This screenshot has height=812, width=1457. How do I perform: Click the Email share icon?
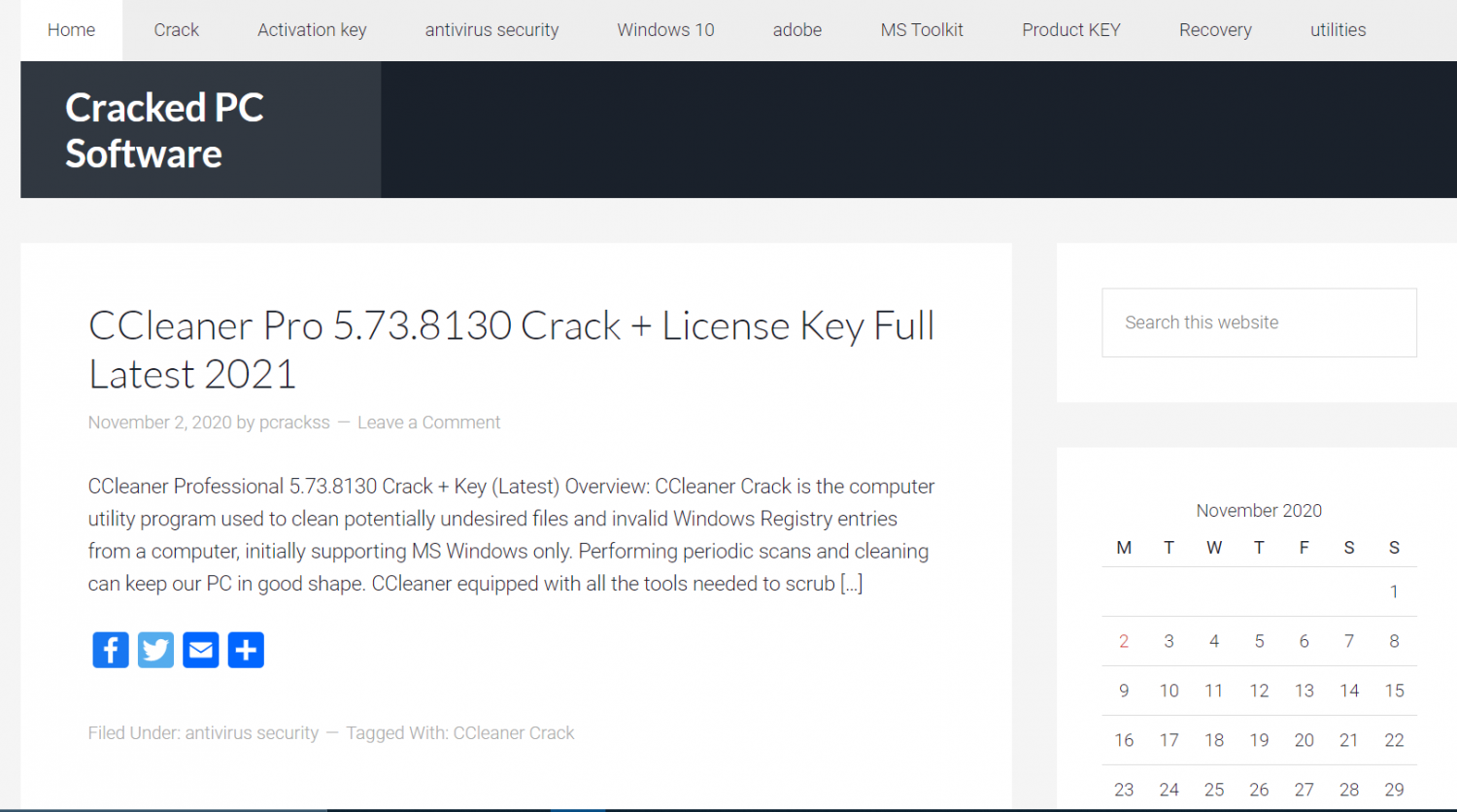[201, 650]
